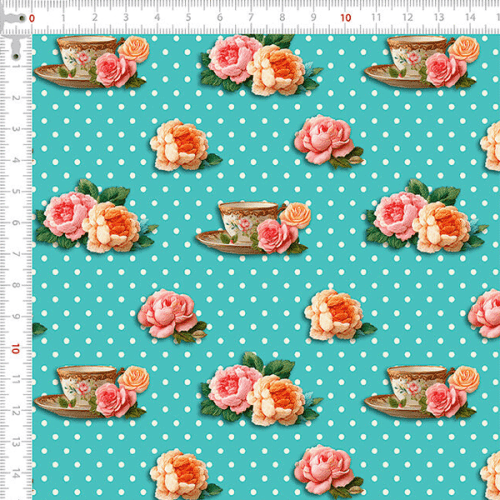
Task: Click the number 3 on the left ruler
Action: (x=16, y=129)
